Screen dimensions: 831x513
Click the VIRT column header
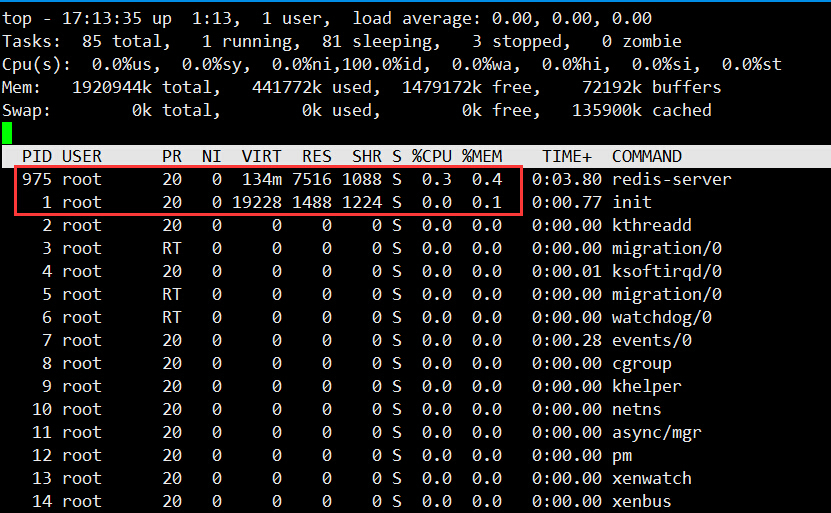pos(261,156)
